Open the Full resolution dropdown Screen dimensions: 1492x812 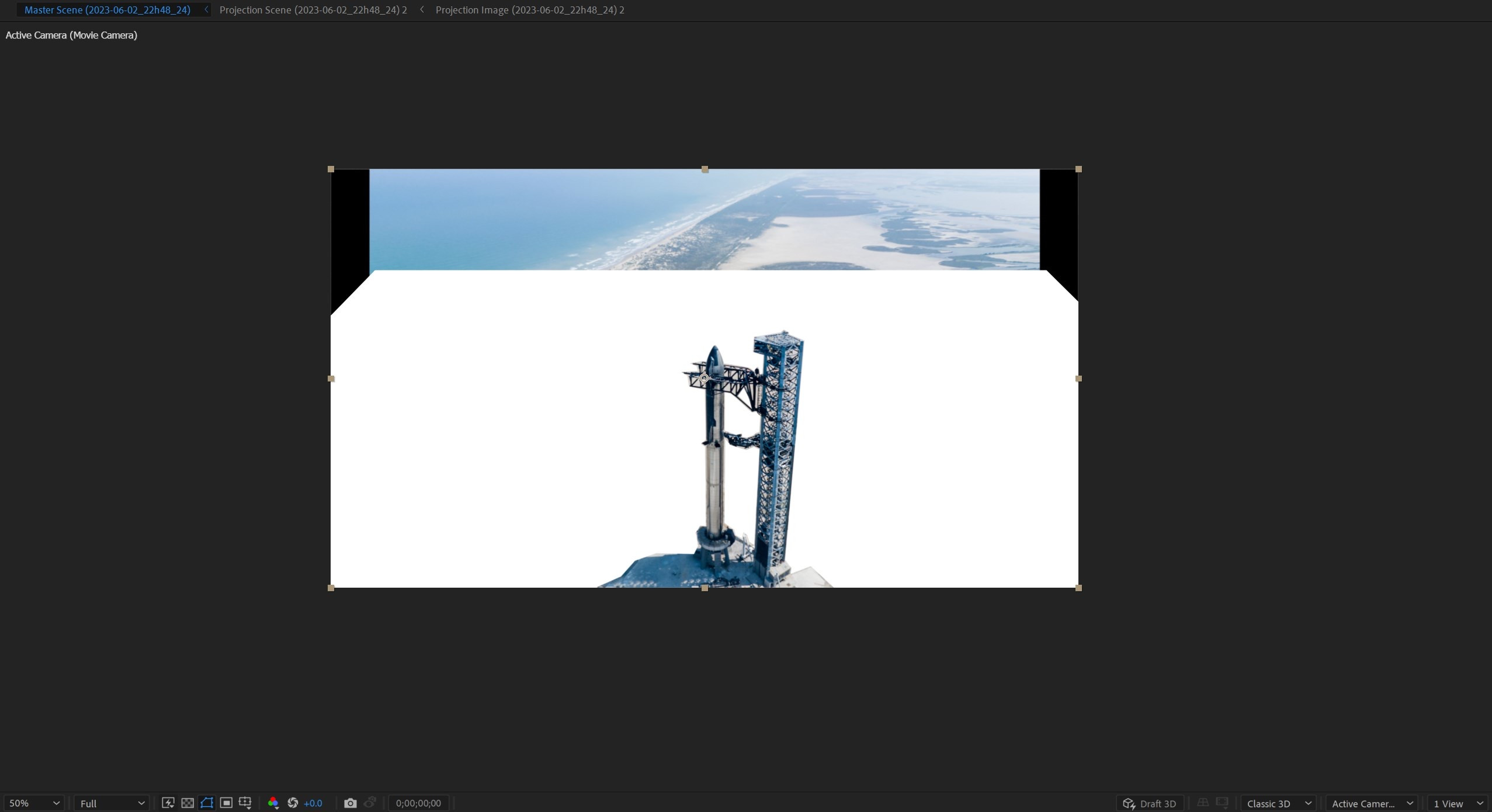[112, 803]
